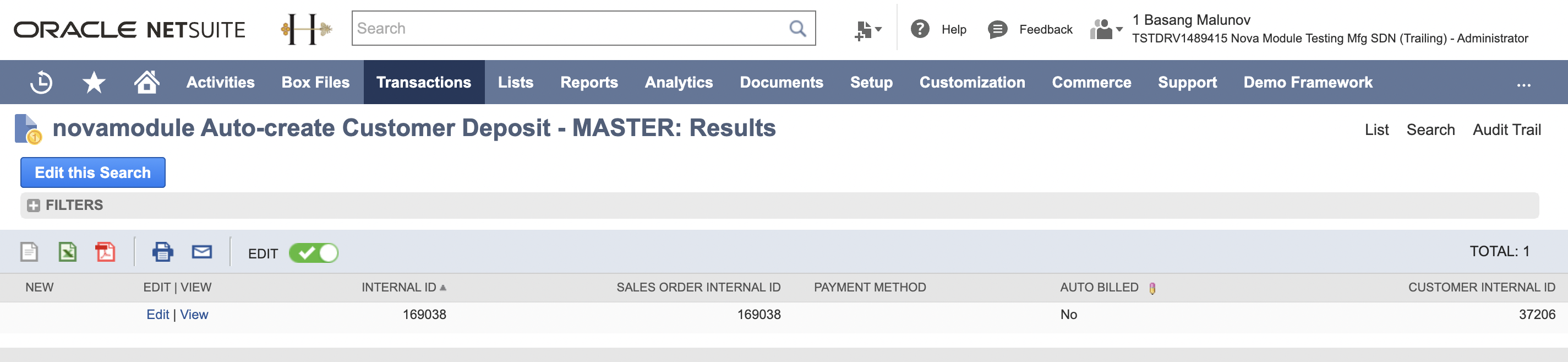Open the Recent Records clock icon
The width and height of the screenshot is (1568, 362).
pyautogui.click(x=41, y=82)
